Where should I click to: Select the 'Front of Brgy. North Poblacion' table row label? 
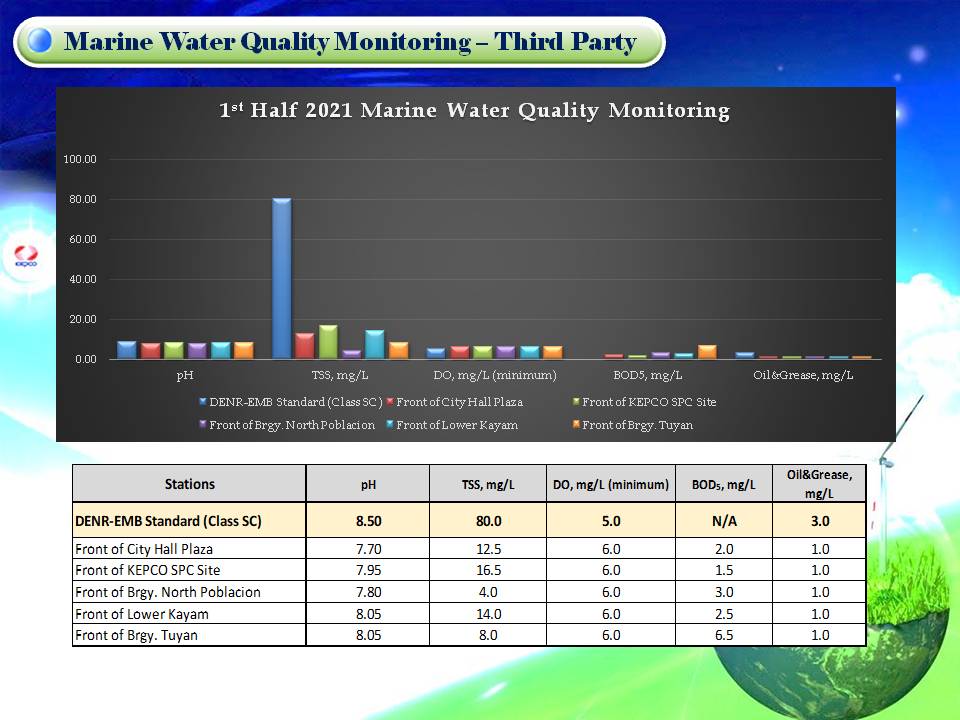168,592
